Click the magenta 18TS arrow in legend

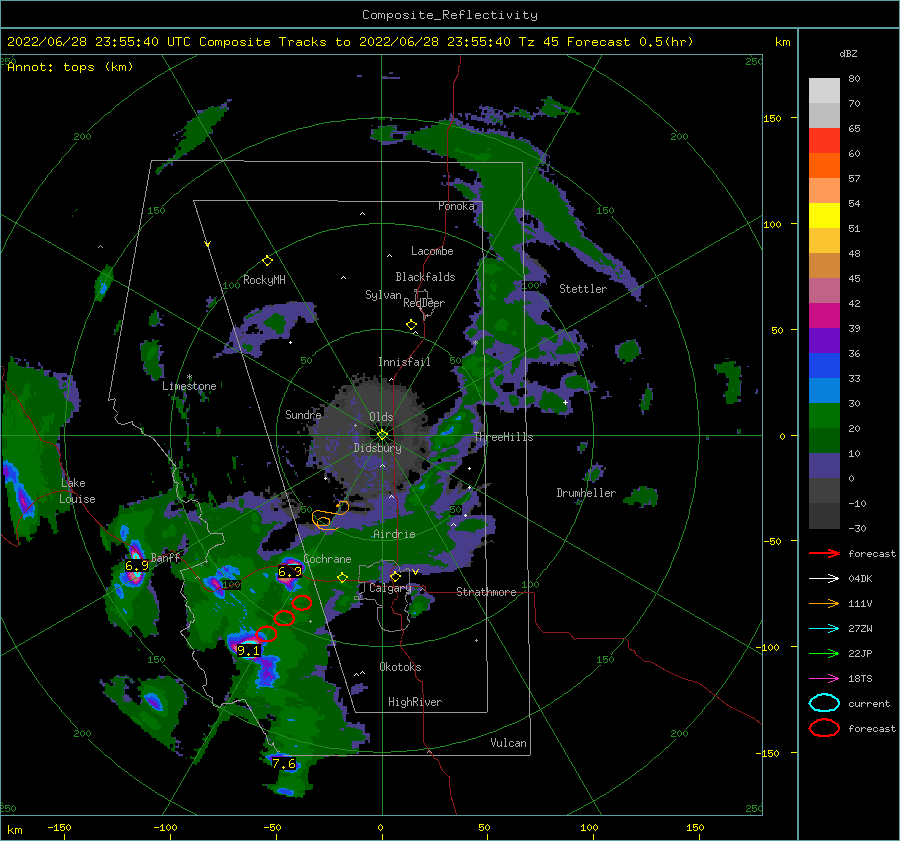(x=824, y=679)
